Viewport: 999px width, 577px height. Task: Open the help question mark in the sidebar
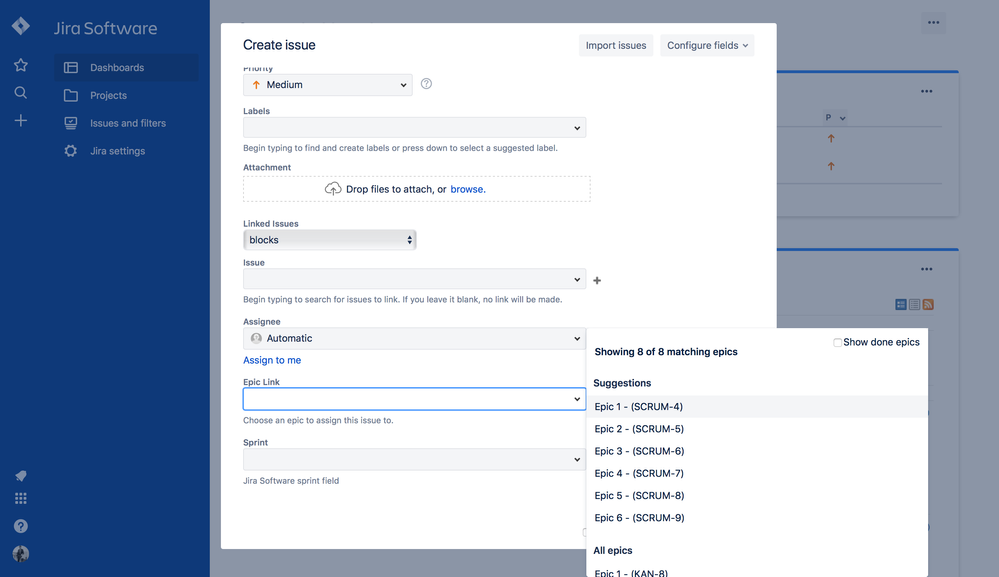tap(20, 526)
